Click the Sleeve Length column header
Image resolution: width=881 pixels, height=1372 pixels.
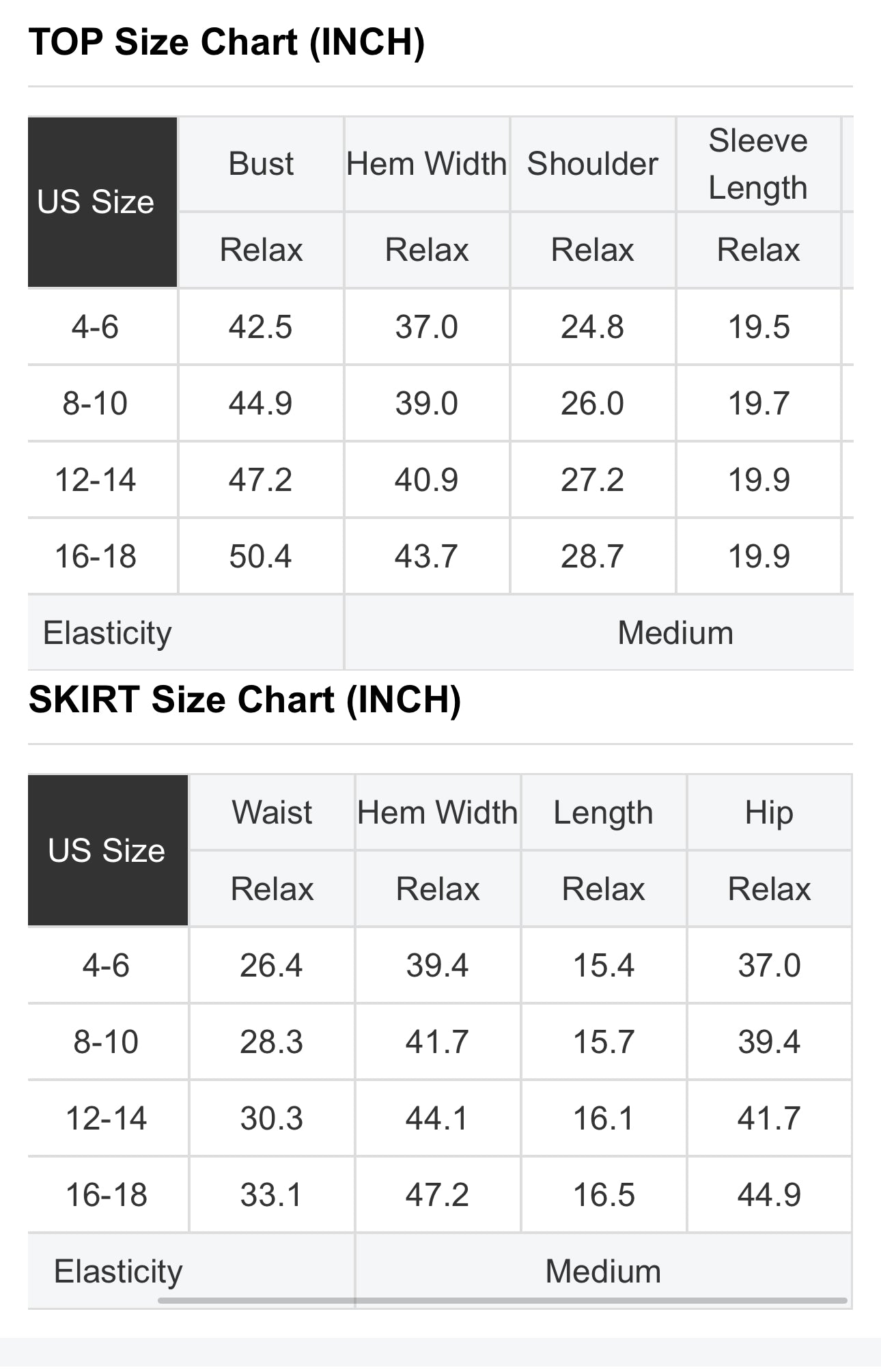[x=758, y=164]
